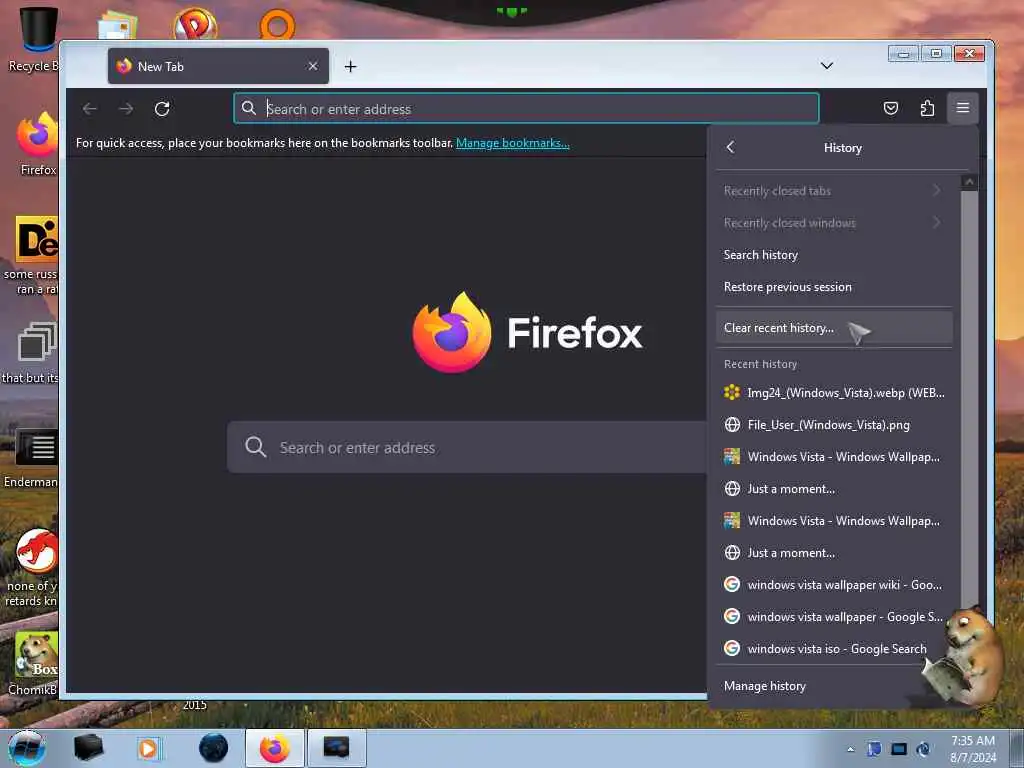Click the Firefox taskbar button

point(275,748)
